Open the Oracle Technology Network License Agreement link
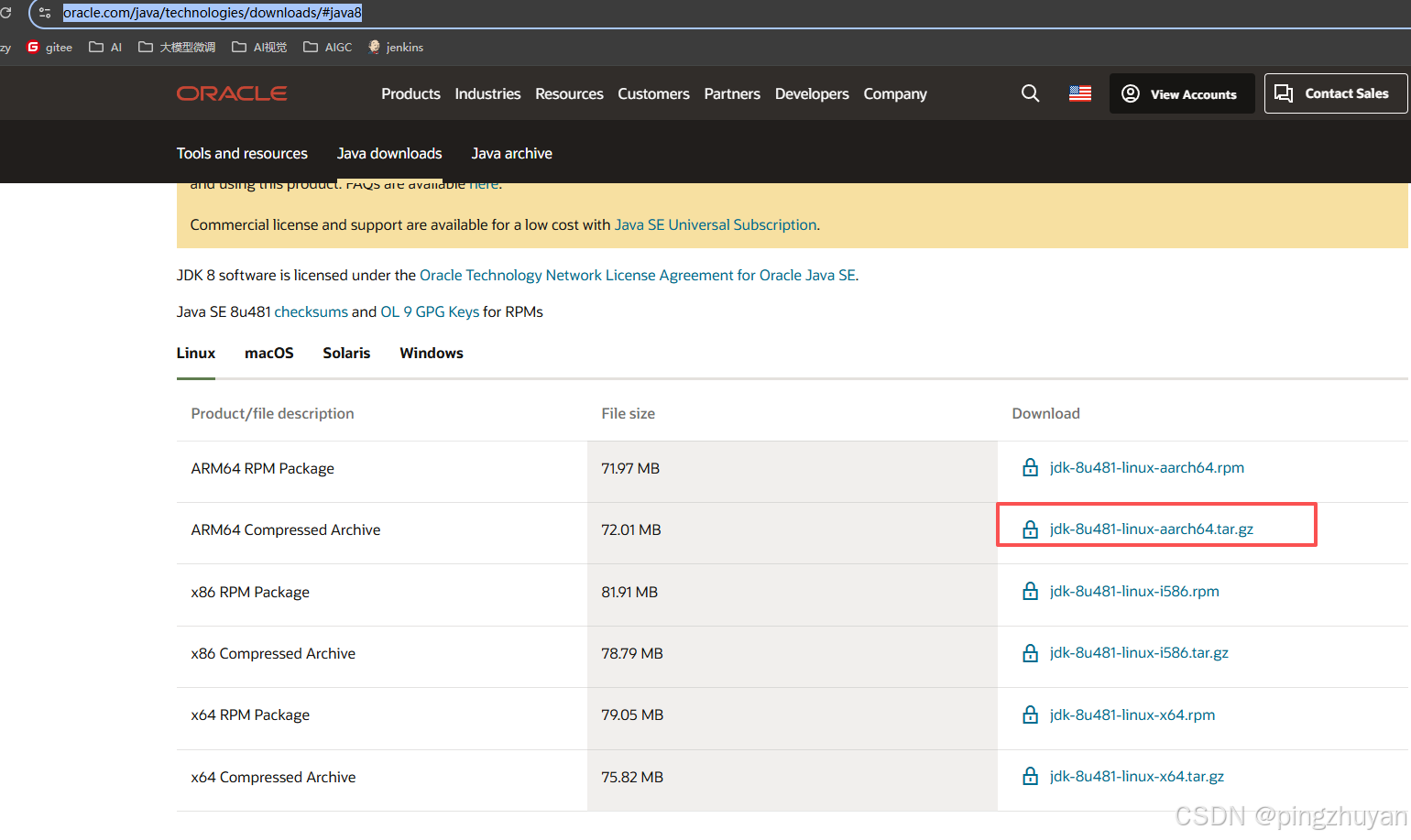 point(637,275)
